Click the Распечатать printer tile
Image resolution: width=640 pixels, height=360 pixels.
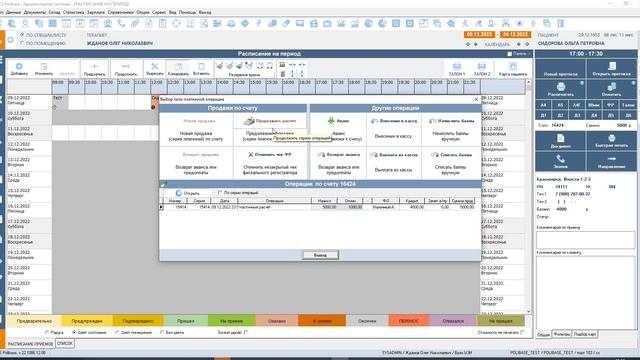[560, 89]
